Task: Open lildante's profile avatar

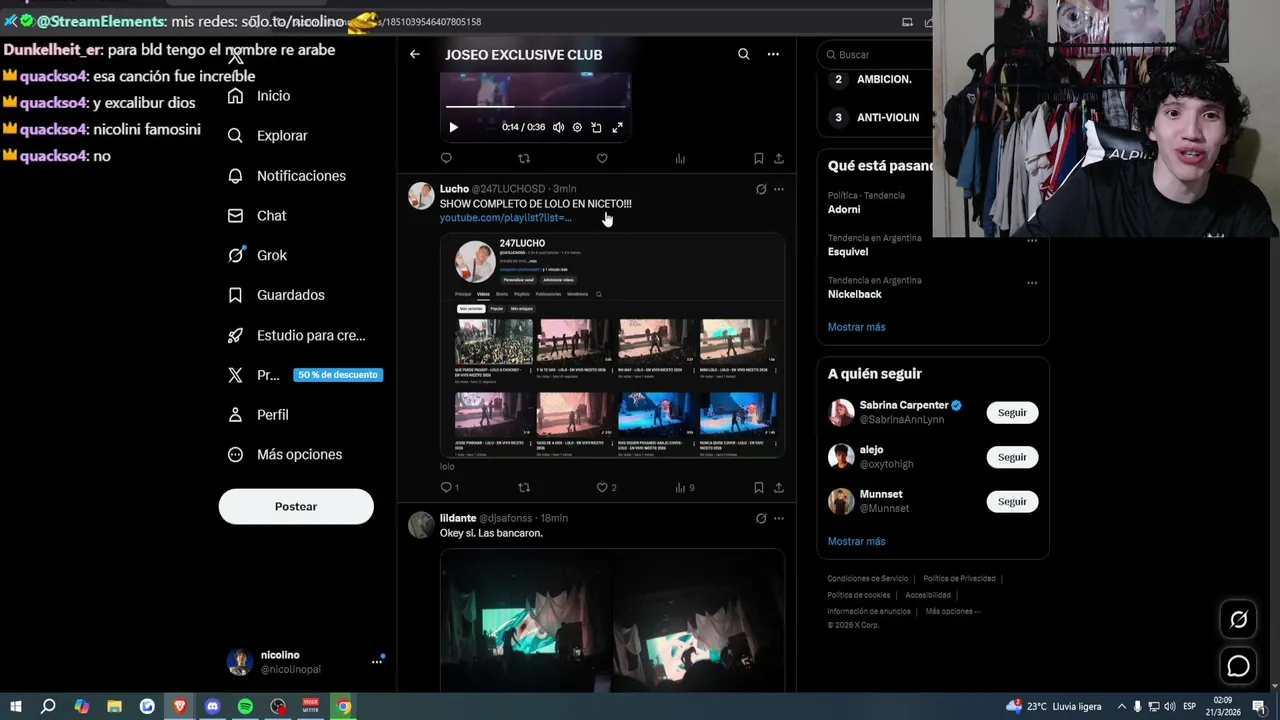Action: pos(421,525)
